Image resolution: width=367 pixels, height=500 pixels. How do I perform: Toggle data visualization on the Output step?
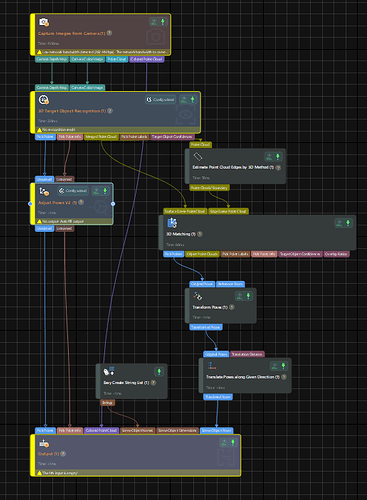tap(224, 443)
